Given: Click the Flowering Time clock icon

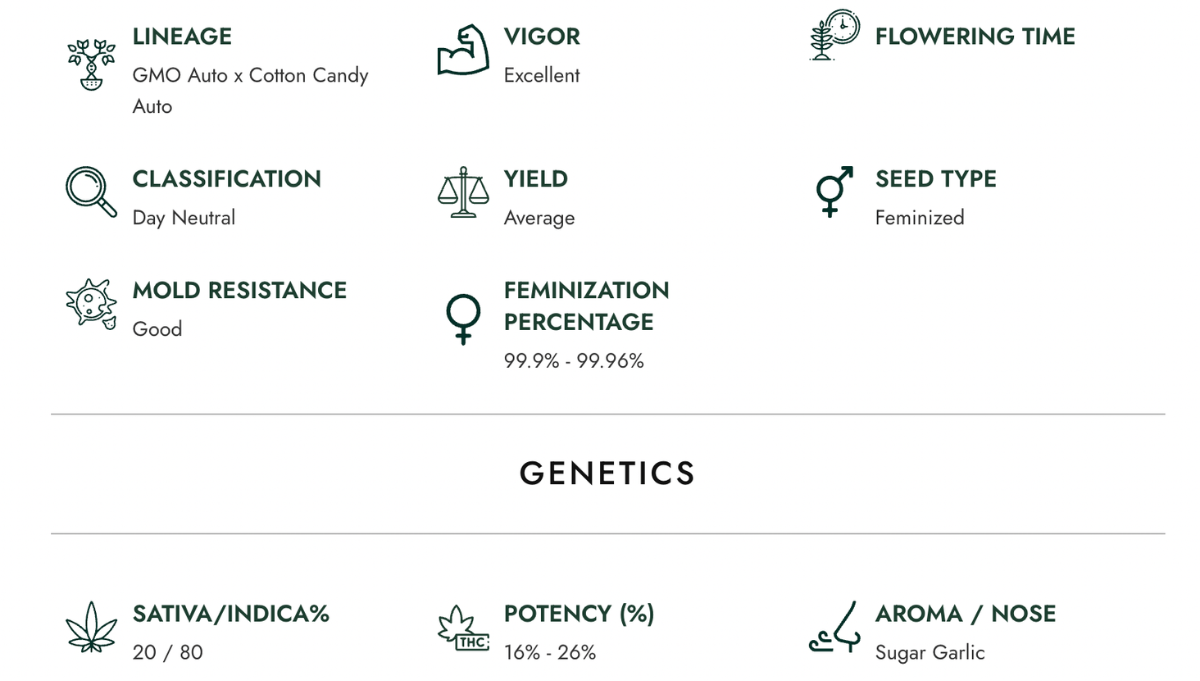Looking at the screenshot, I should coord(833,37).
